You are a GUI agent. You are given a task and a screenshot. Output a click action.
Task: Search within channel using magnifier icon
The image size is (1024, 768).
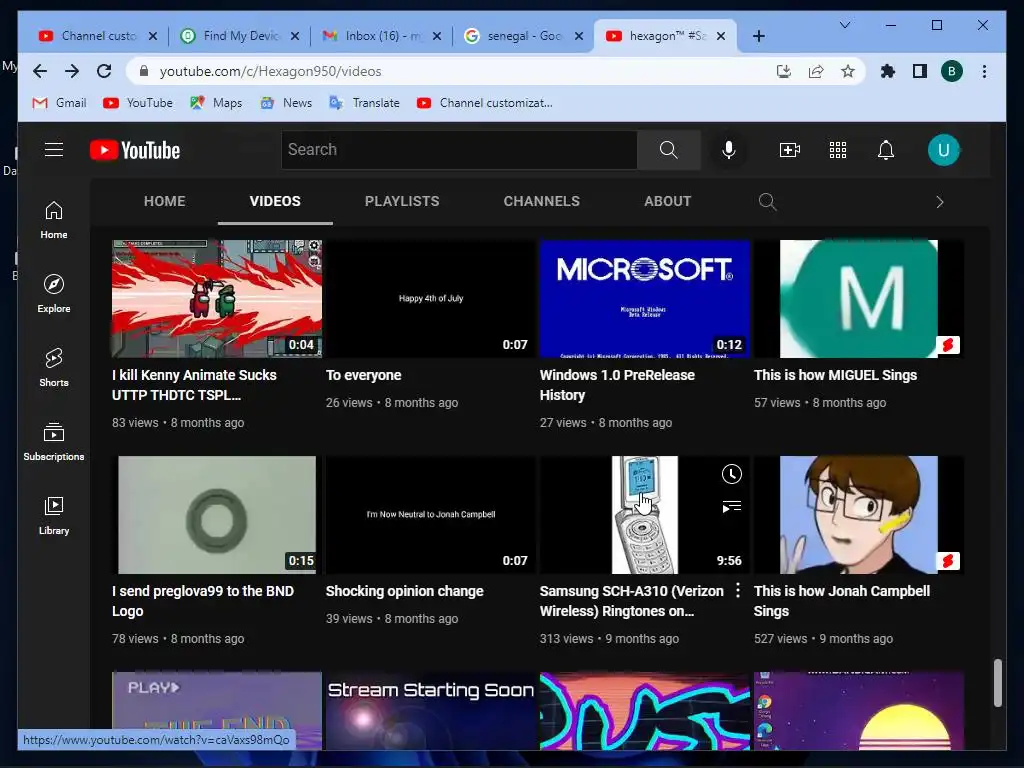[767, 202]
